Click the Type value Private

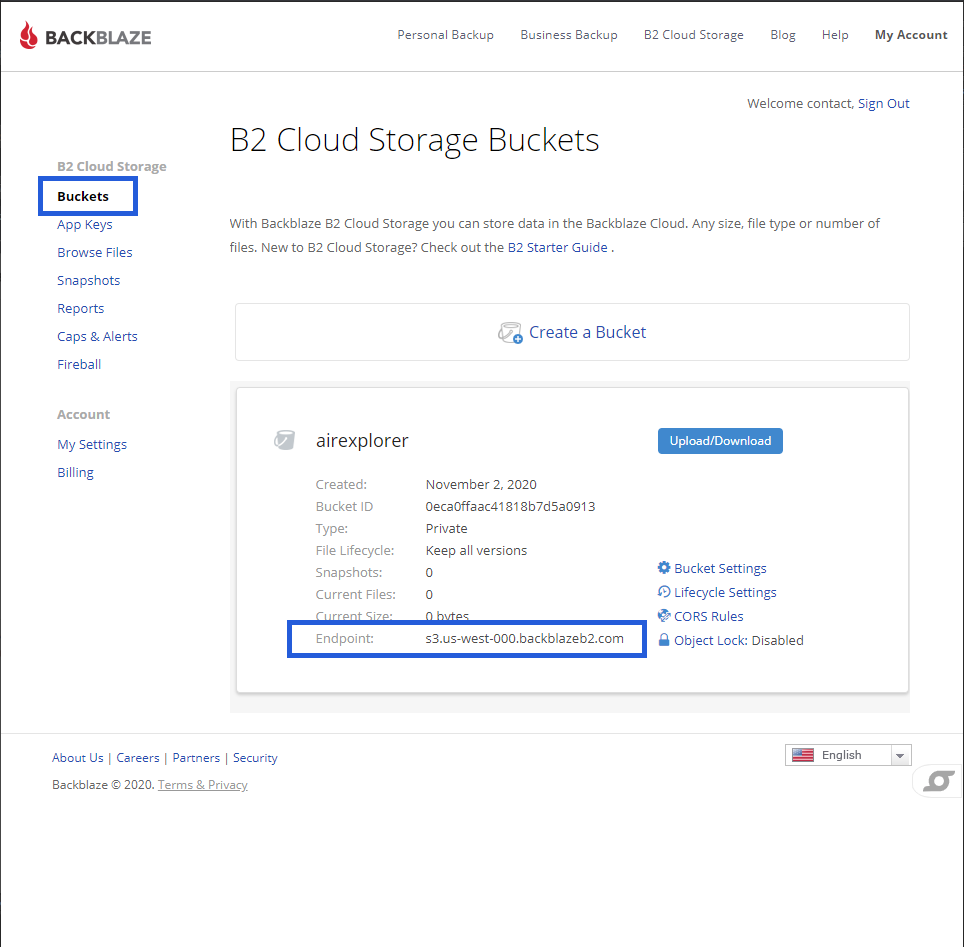coord(446,528)
